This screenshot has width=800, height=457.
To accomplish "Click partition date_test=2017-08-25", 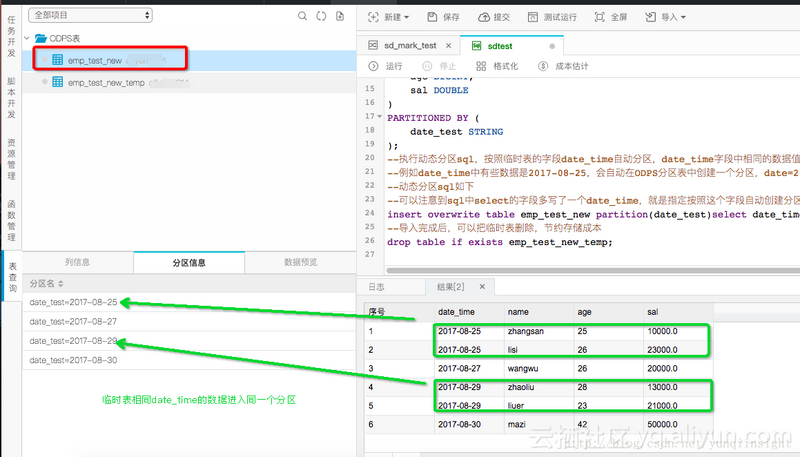I will click(73, 302).
